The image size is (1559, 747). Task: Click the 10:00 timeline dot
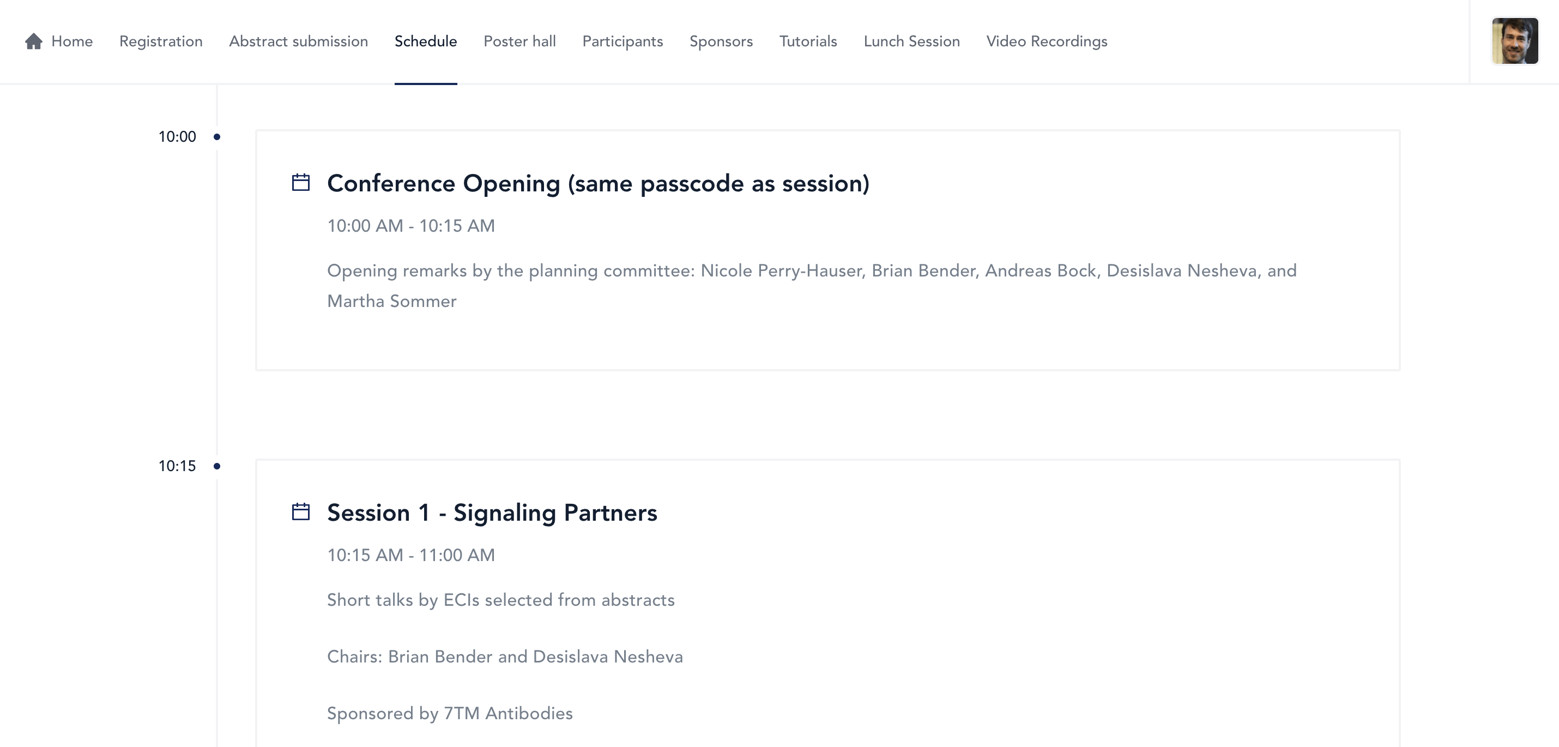[x=217, y=137]
